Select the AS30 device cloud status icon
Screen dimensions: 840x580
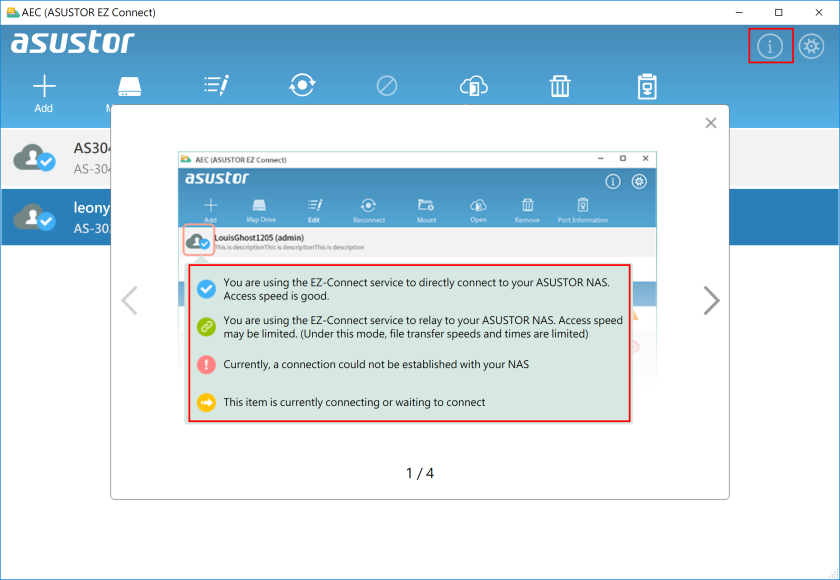pyautogui.click(x=34, y=157)
